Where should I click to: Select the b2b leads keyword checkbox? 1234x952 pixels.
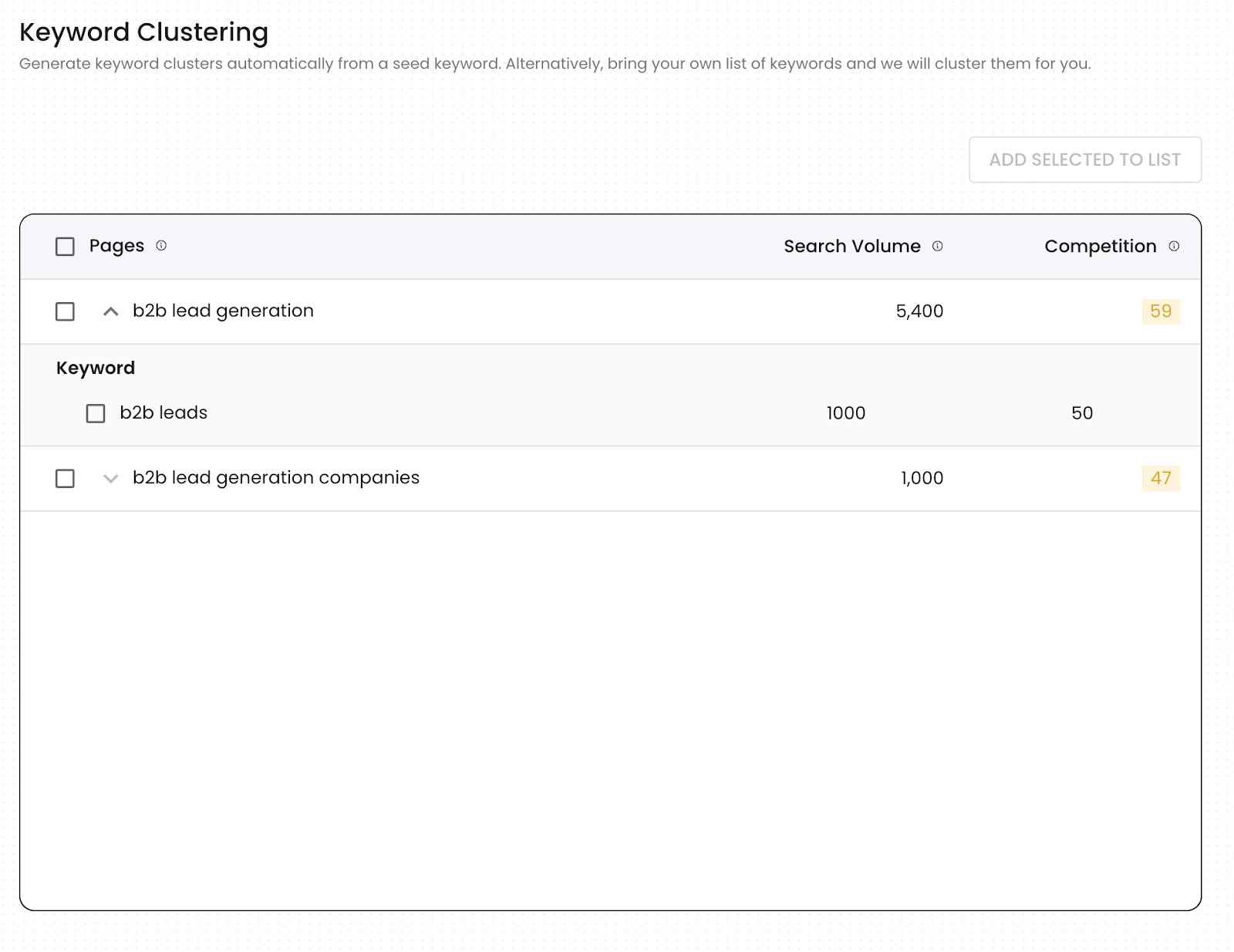click(96, 414)
